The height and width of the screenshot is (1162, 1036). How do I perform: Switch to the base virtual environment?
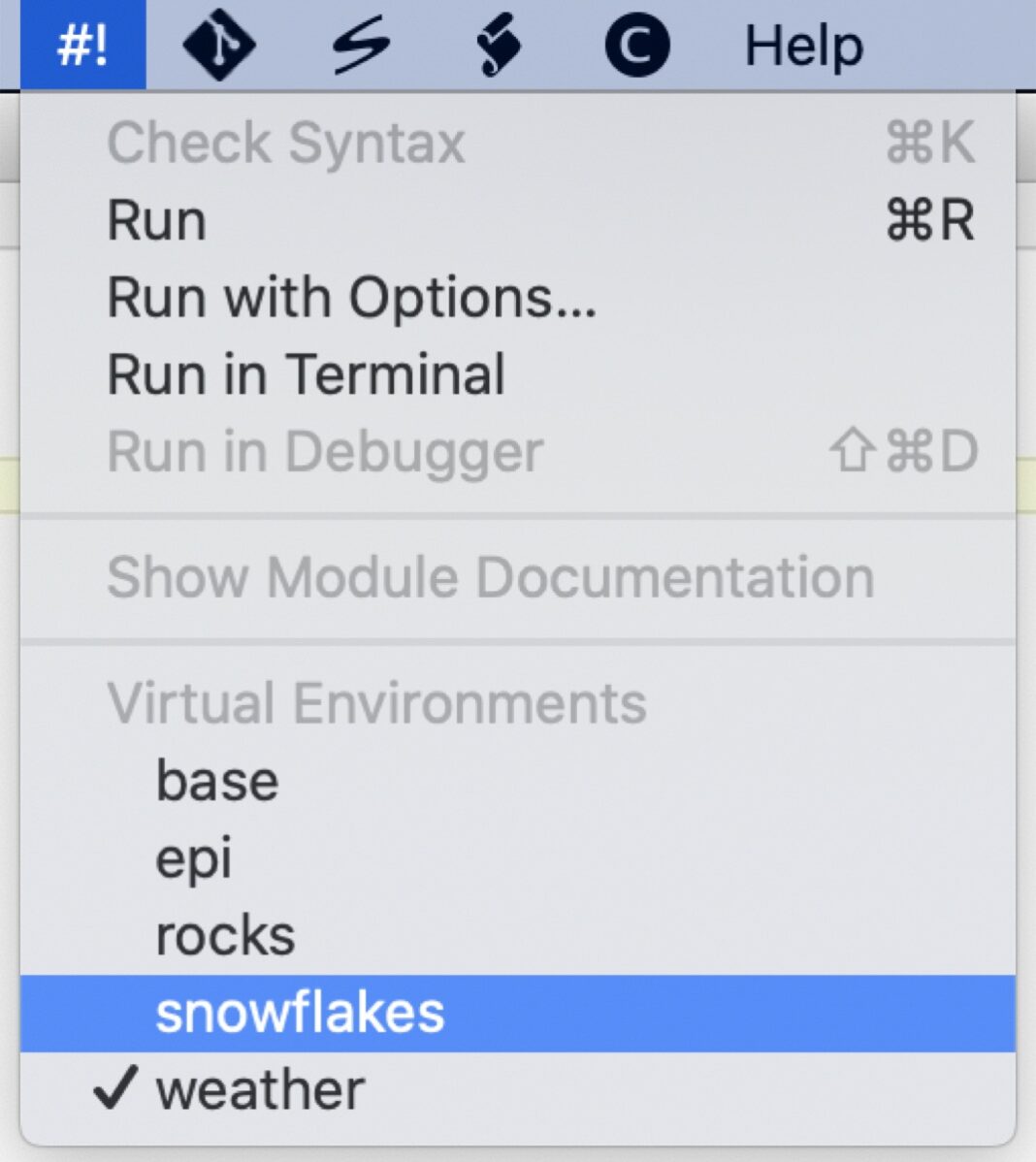tap(217, 781)
